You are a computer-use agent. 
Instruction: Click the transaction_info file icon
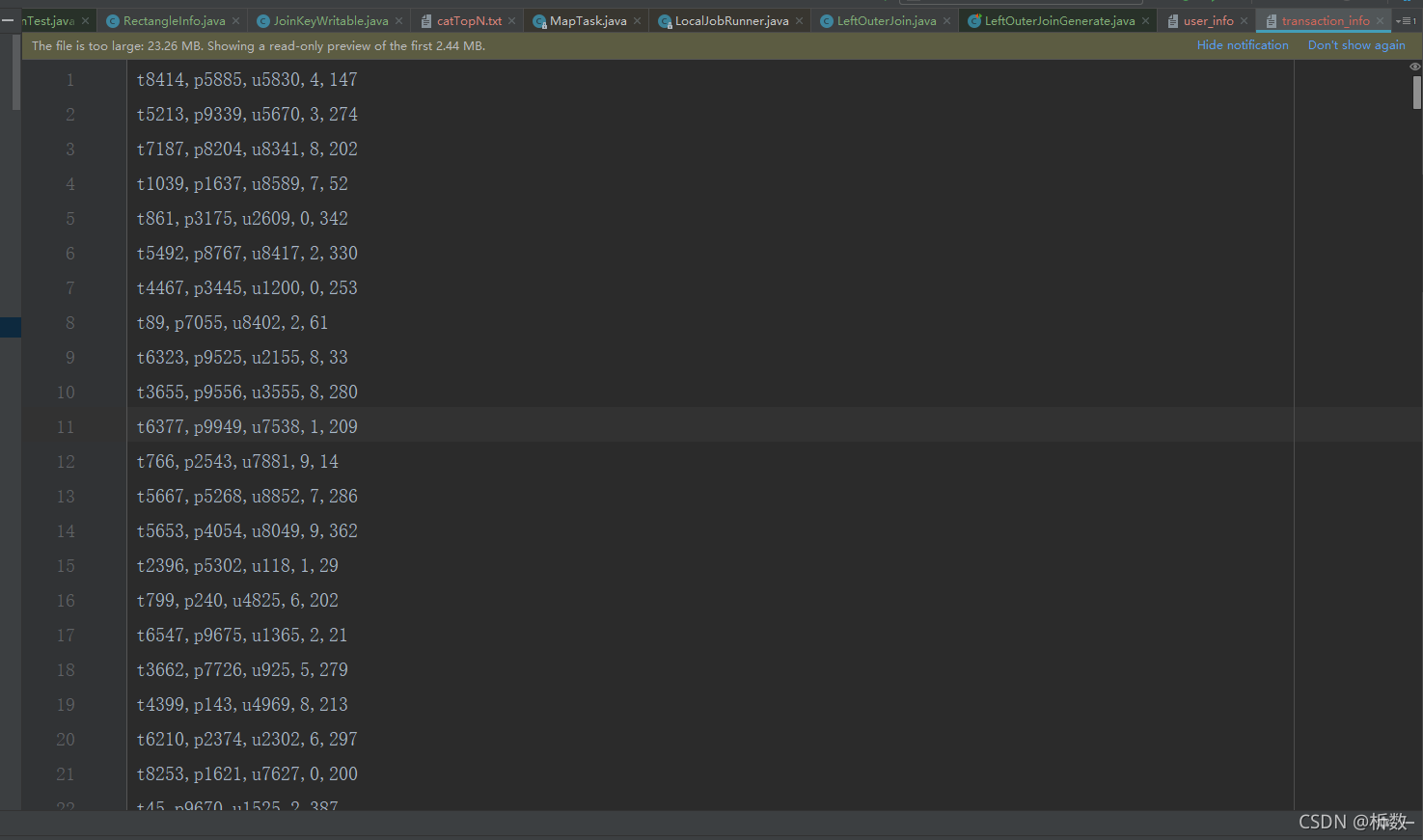(1272, 21)
